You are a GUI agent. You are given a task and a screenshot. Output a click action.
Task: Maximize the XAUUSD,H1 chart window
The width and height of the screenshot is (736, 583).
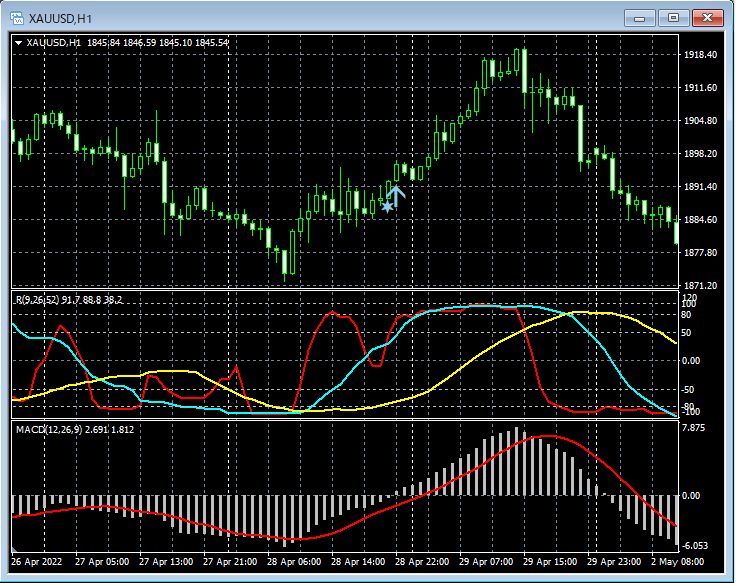[x=674, y=17]
